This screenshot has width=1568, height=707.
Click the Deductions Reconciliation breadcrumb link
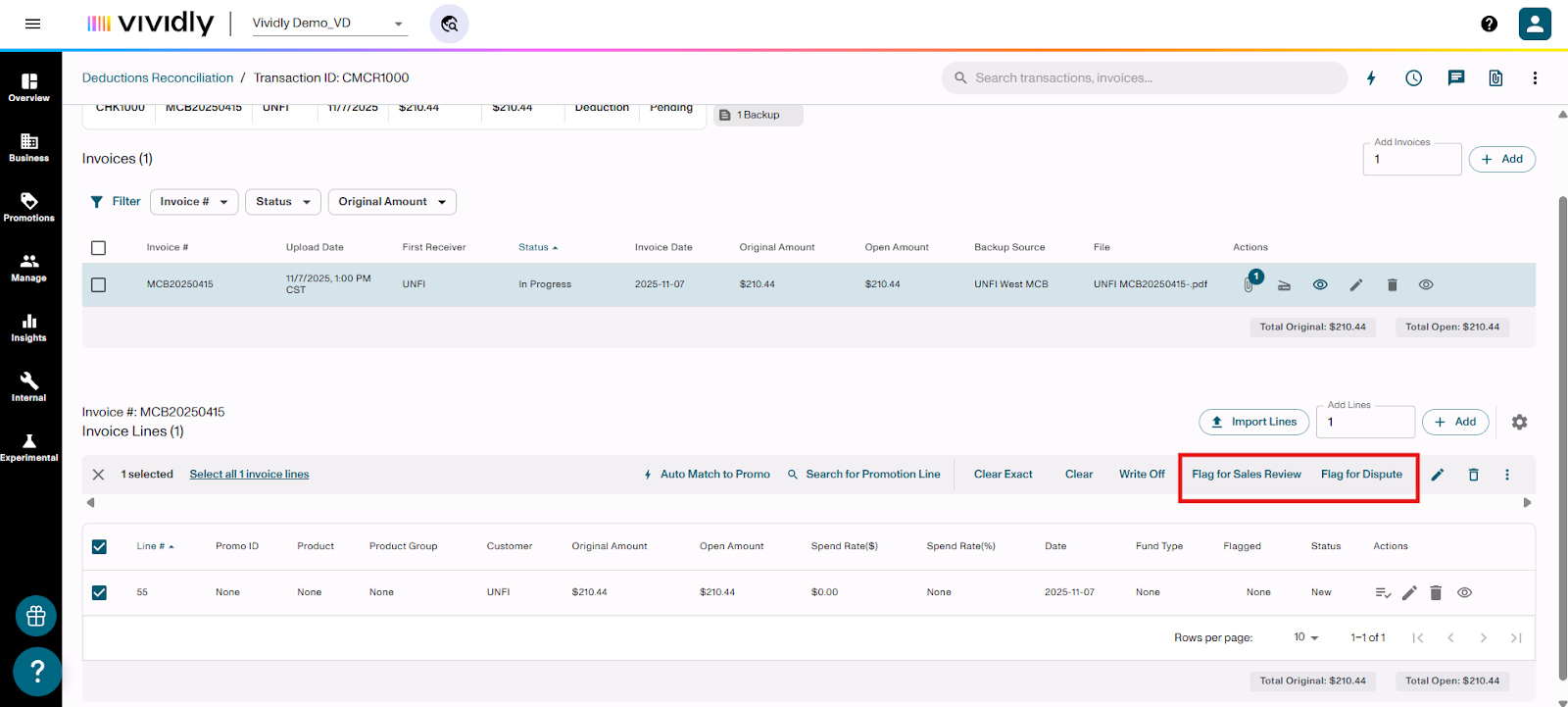158,78
